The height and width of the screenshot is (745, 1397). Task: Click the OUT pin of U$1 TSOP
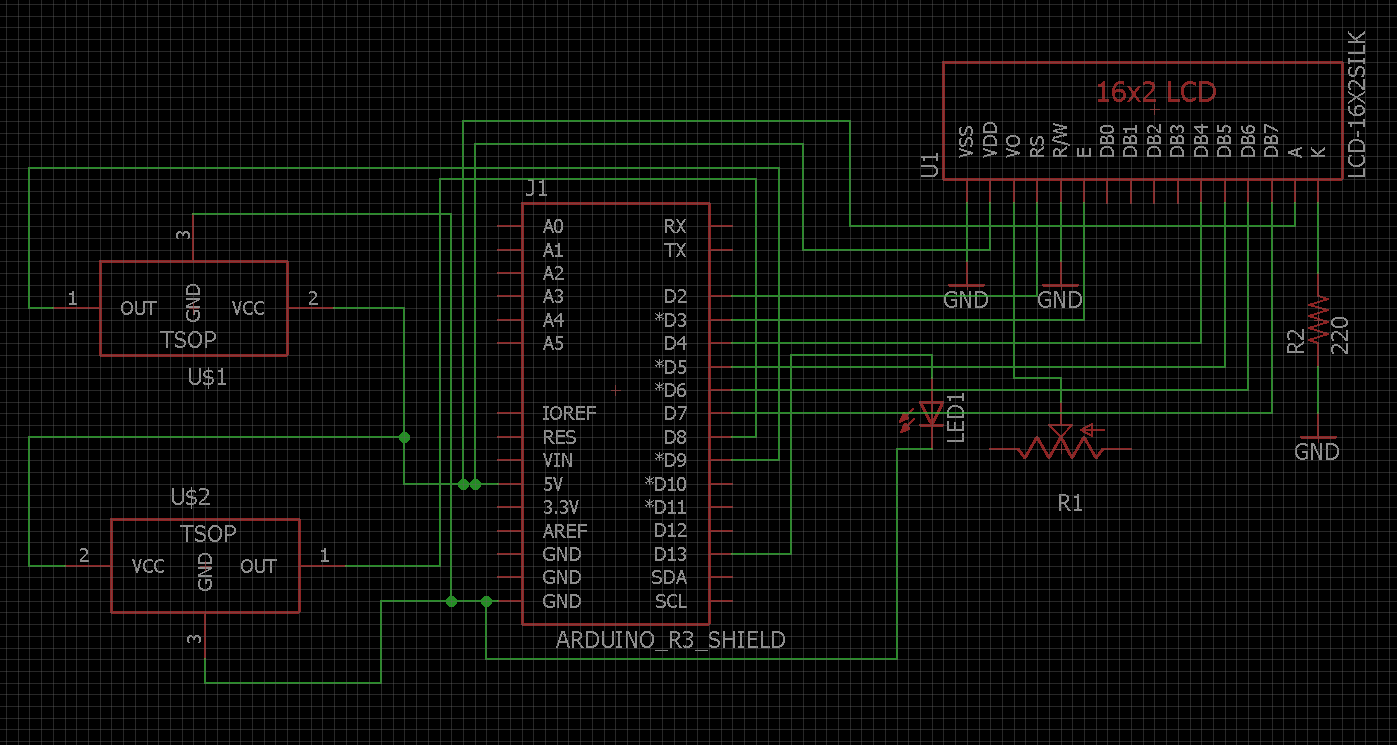point(138,308)
